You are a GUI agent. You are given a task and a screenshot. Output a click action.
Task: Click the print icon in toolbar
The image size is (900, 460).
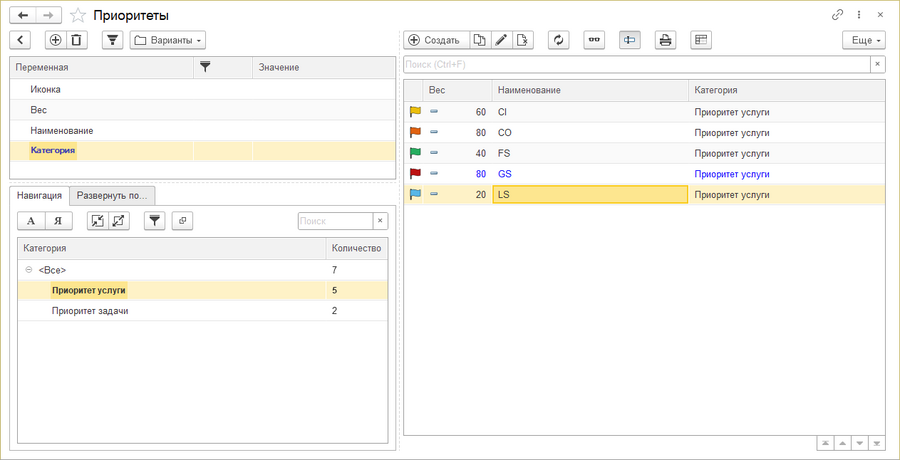[x=664, y=40]
